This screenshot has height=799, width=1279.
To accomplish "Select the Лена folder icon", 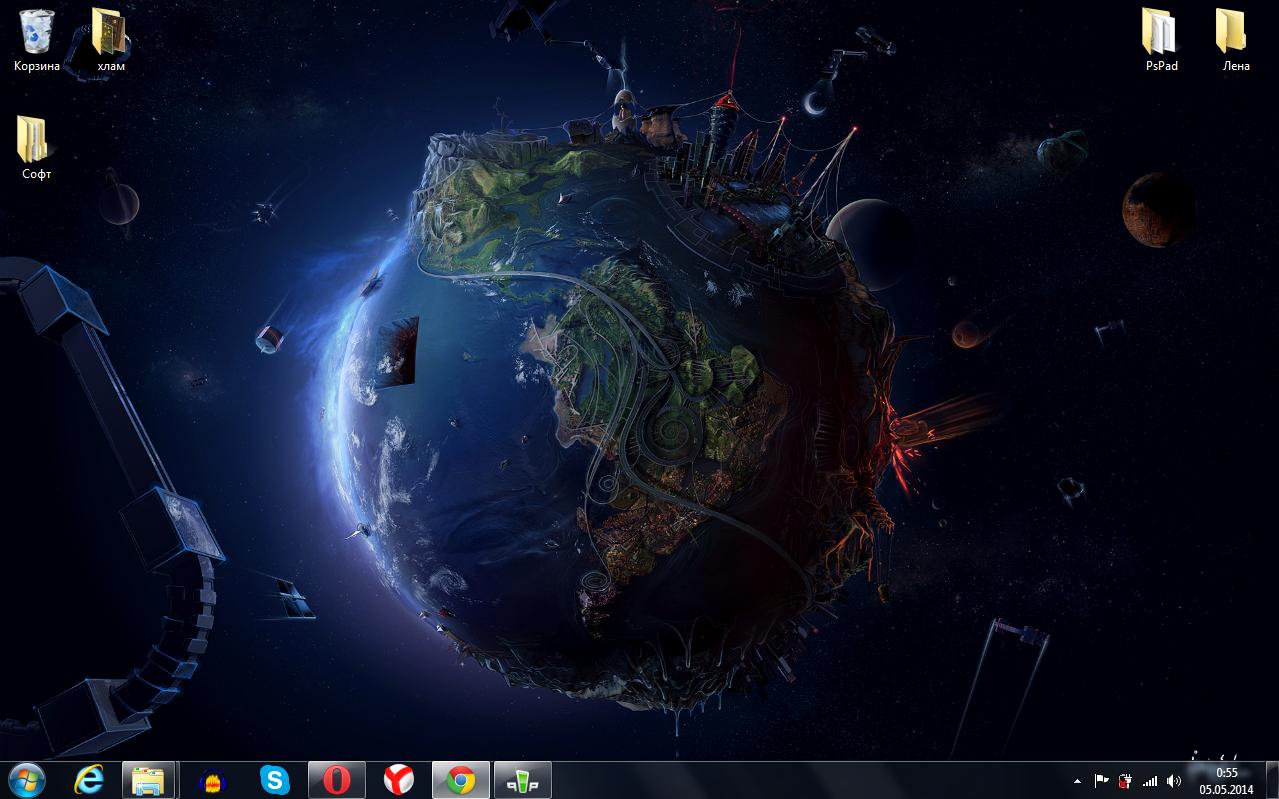I will point(1235,40).
